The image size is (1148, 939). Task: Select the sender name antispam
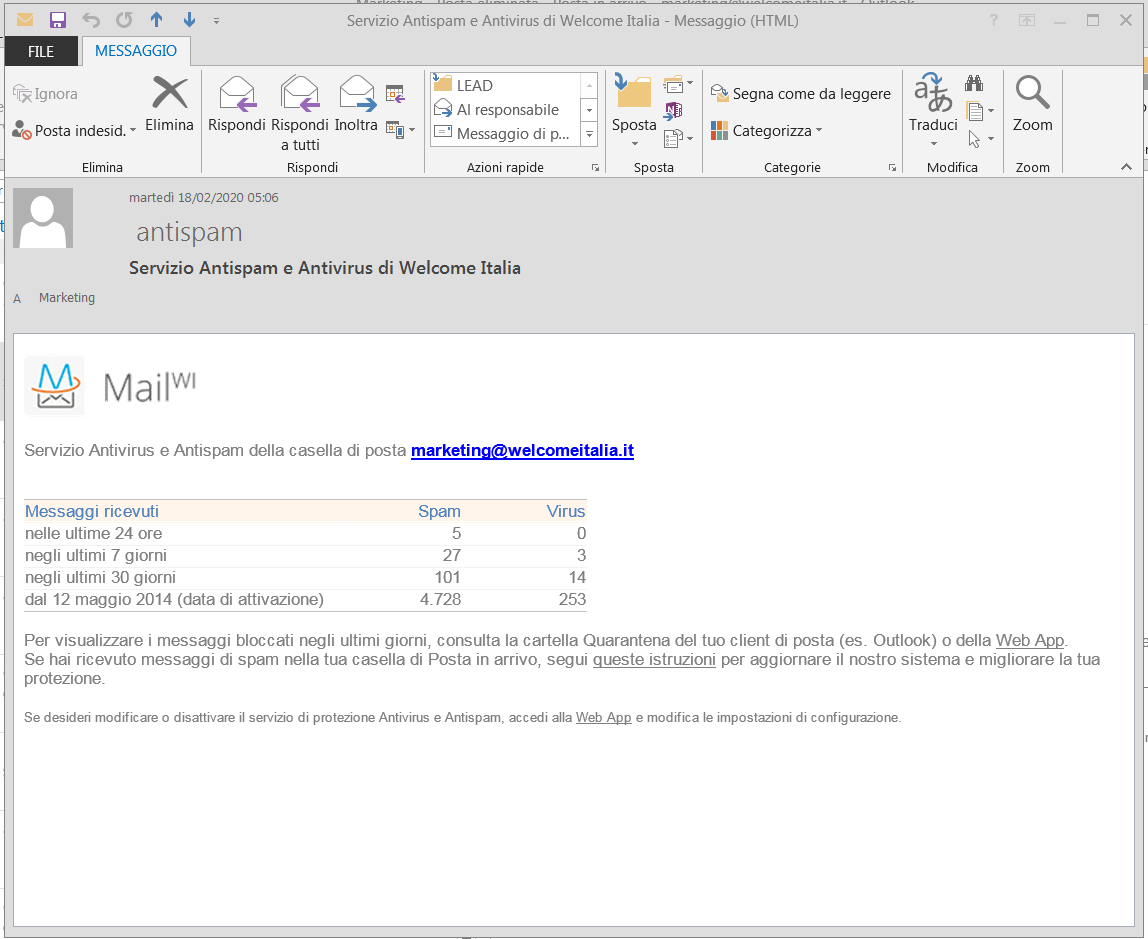(189, 232)
